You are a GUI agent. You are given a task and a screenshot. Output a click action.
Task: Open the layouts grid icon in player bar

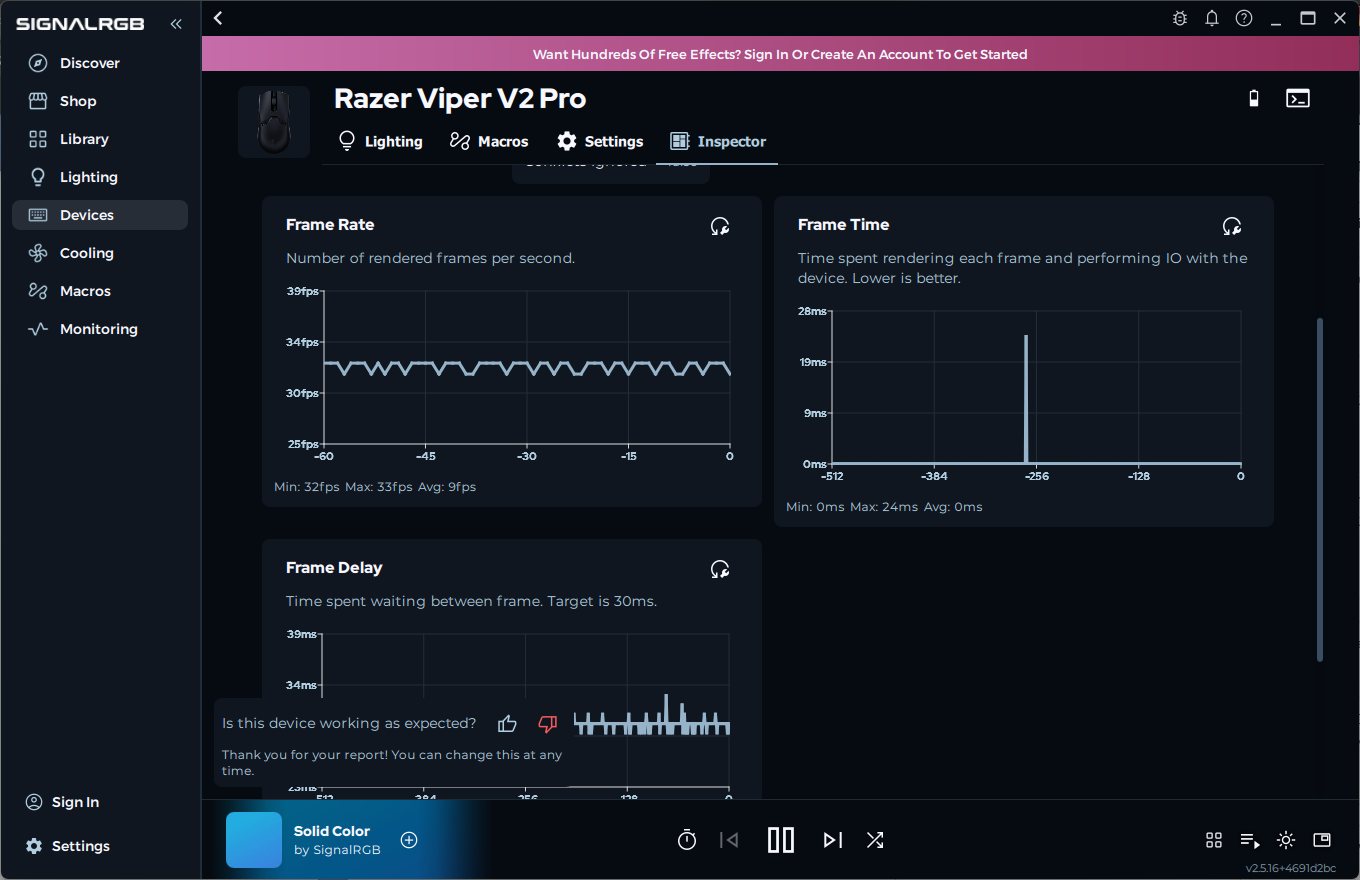click(x=1214, y=840)
